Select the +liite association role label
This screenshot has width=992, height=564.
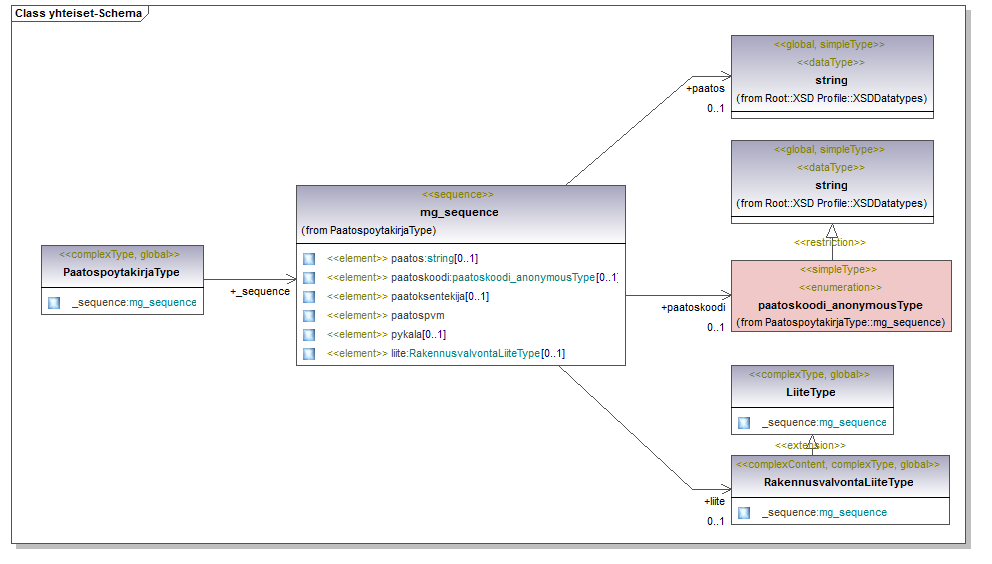tap(714, 501)
